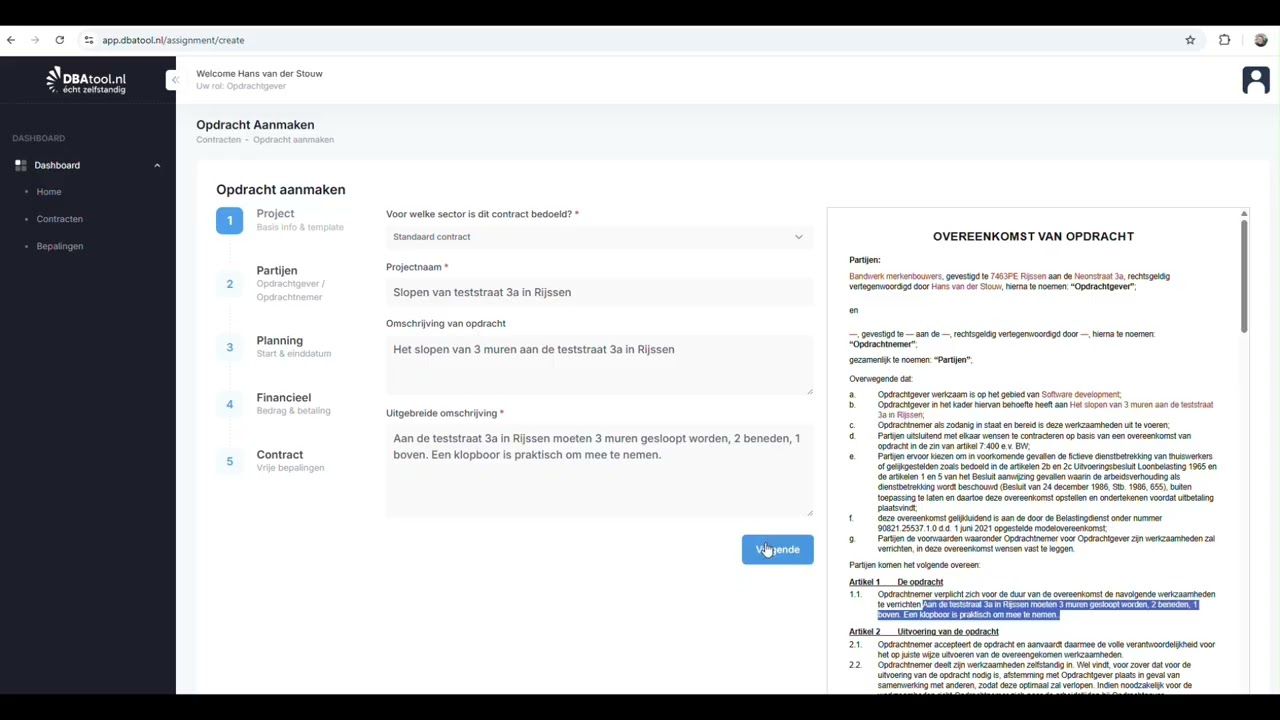
Task: Focus the Uitgebreide omschrijving textarea
Action: click(x=599, y=471)
